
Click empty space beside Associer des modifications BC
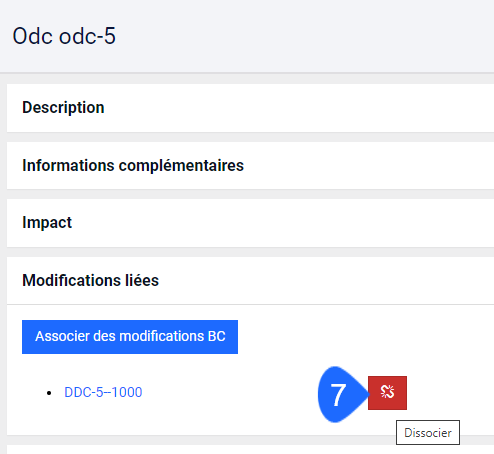tap(363, 337)
